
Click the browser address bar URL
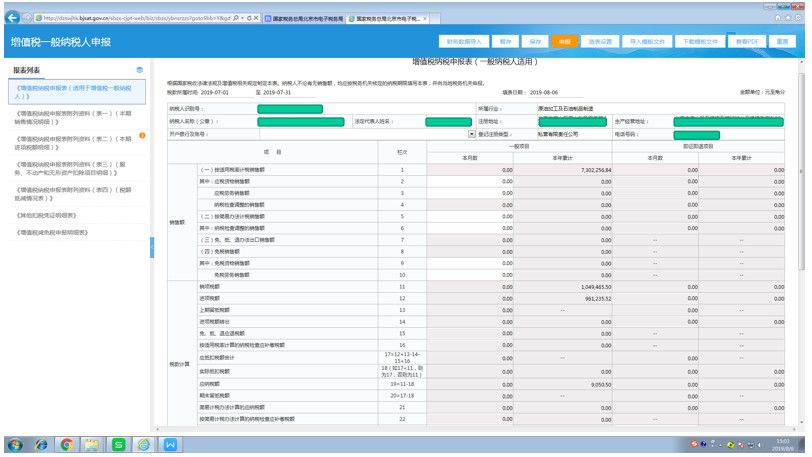point(137,18)
